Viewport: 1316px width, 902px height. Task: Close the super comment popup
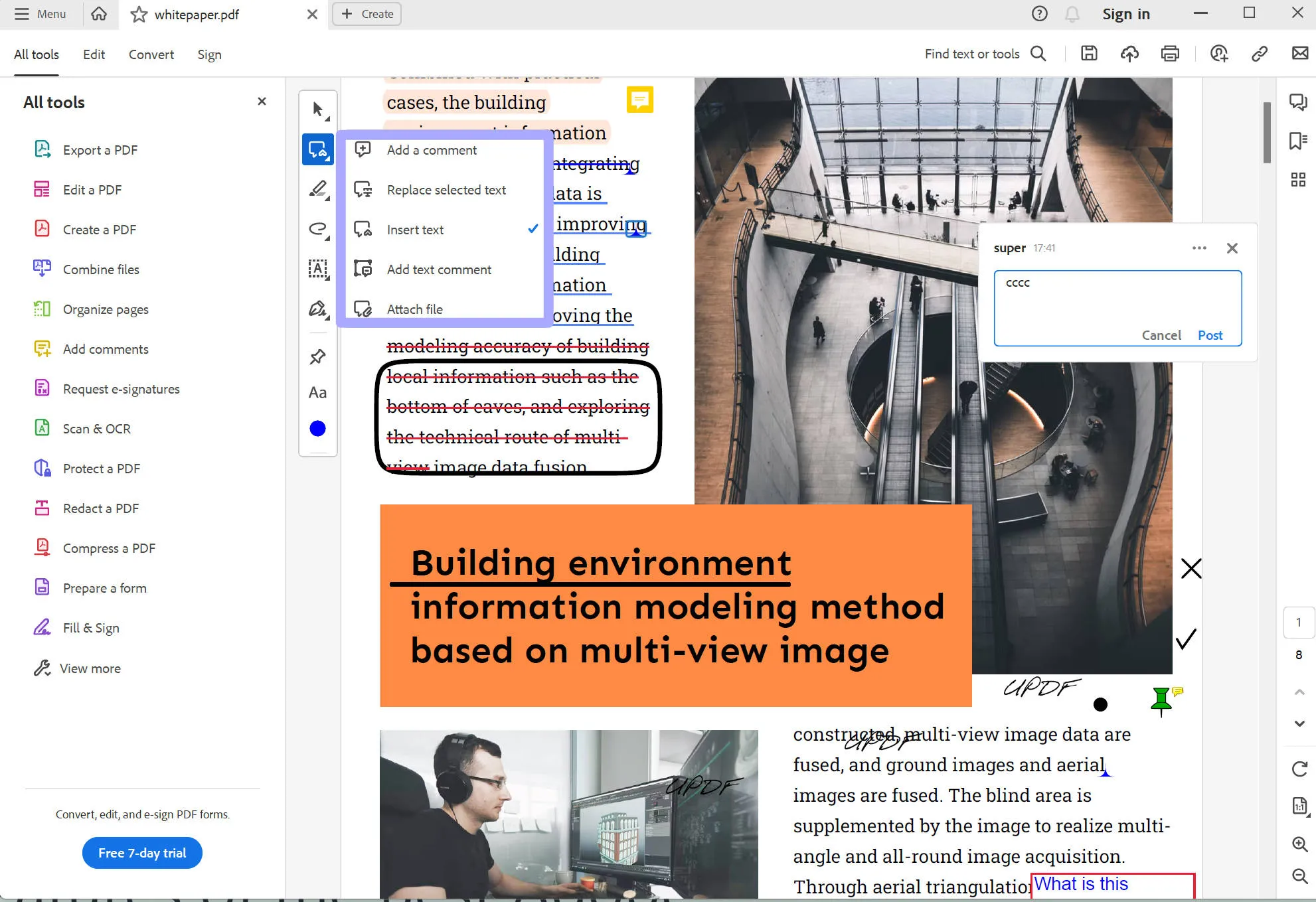click(x=1232, y=248)
